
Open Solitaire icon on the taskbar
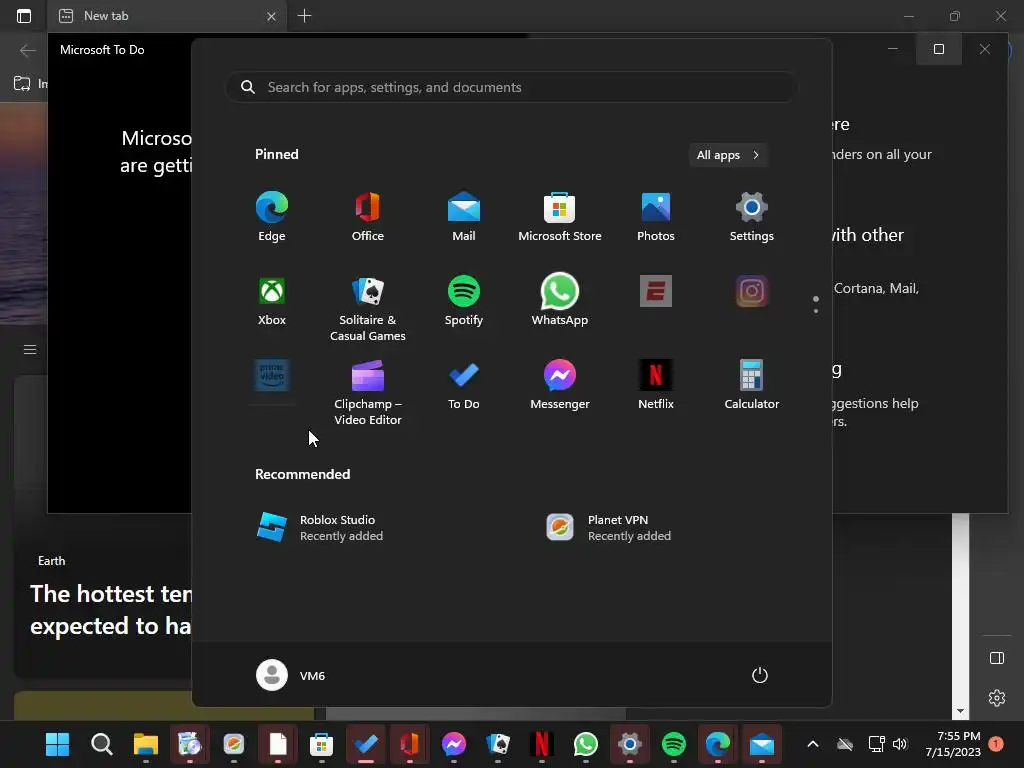point(498,744)
